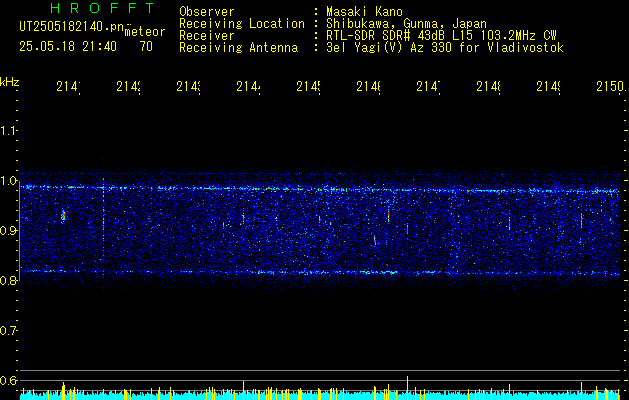This screenshot has width=629, height=400.
Task: Click the time label 2145
Action: (308, 86)
